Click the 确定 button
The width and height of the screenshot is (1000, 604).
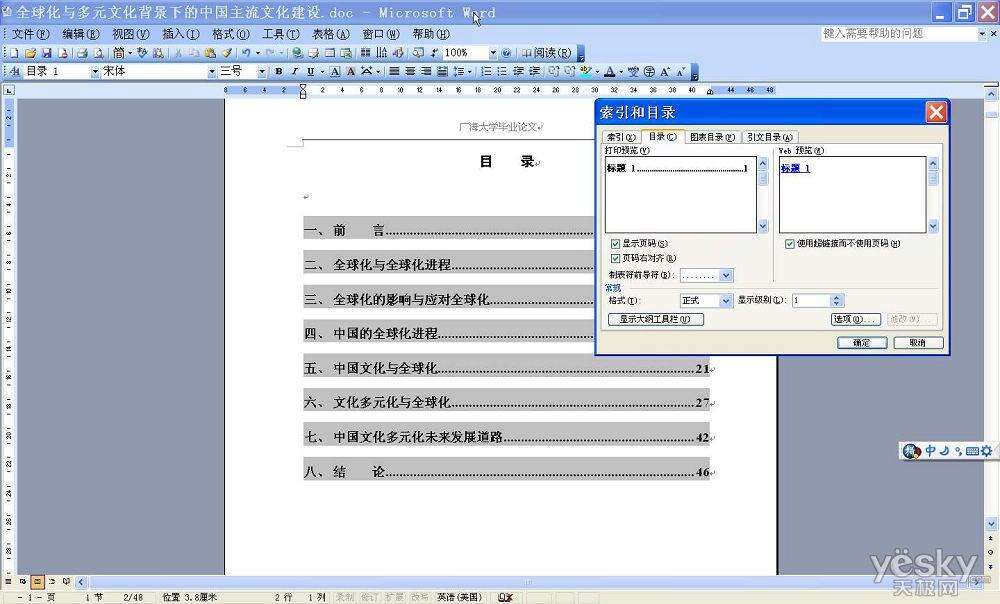[862, 343]
